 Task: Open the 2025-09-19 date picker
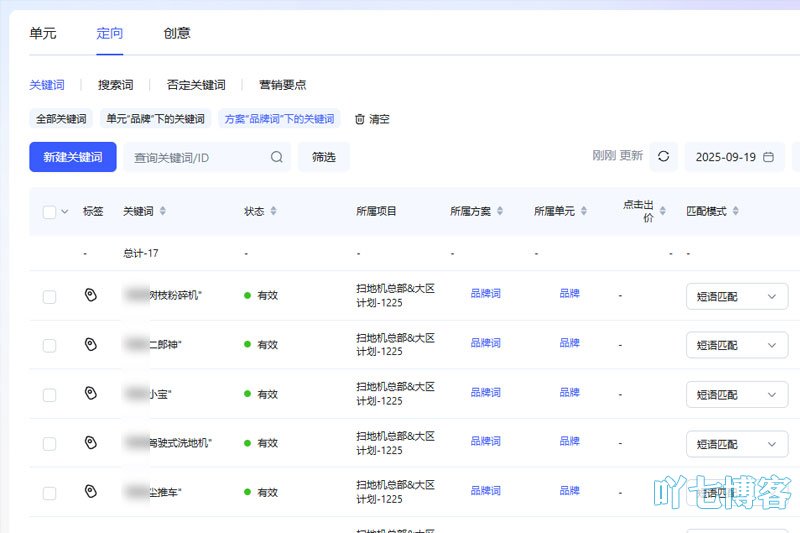734,157
